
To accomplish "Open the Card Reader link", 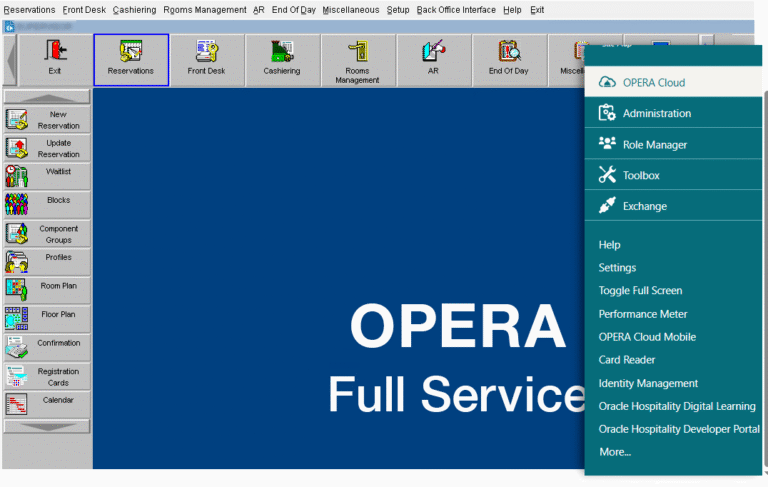I will (x=626, y=360).
